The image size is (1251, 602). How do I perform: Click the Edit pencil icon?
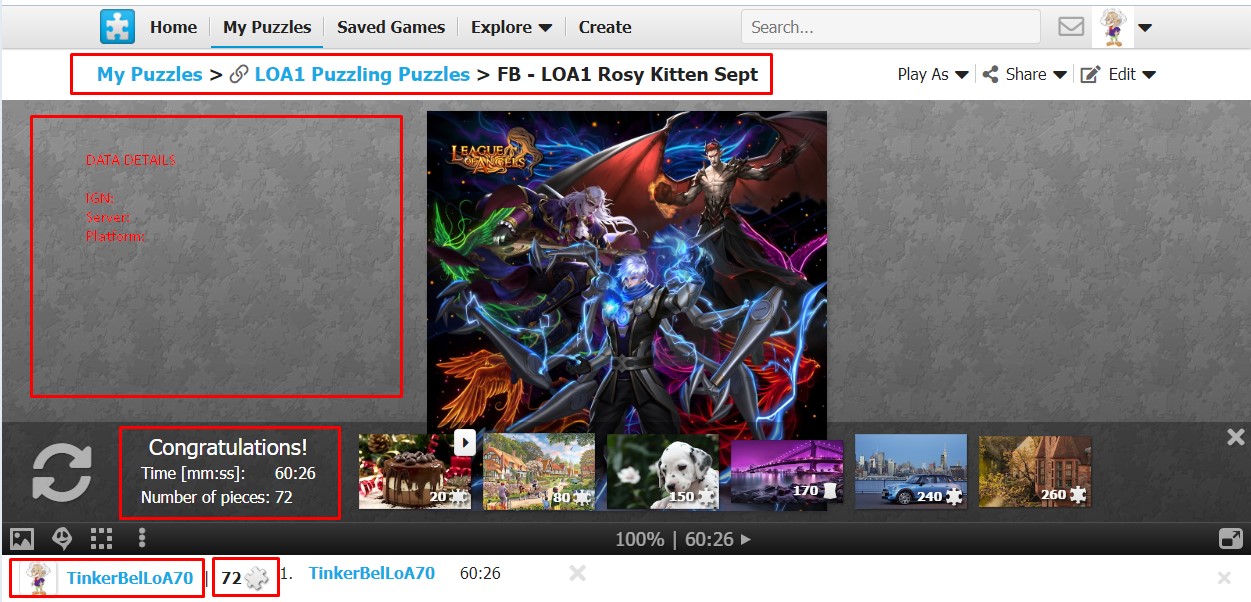(x=1091, y=74)
